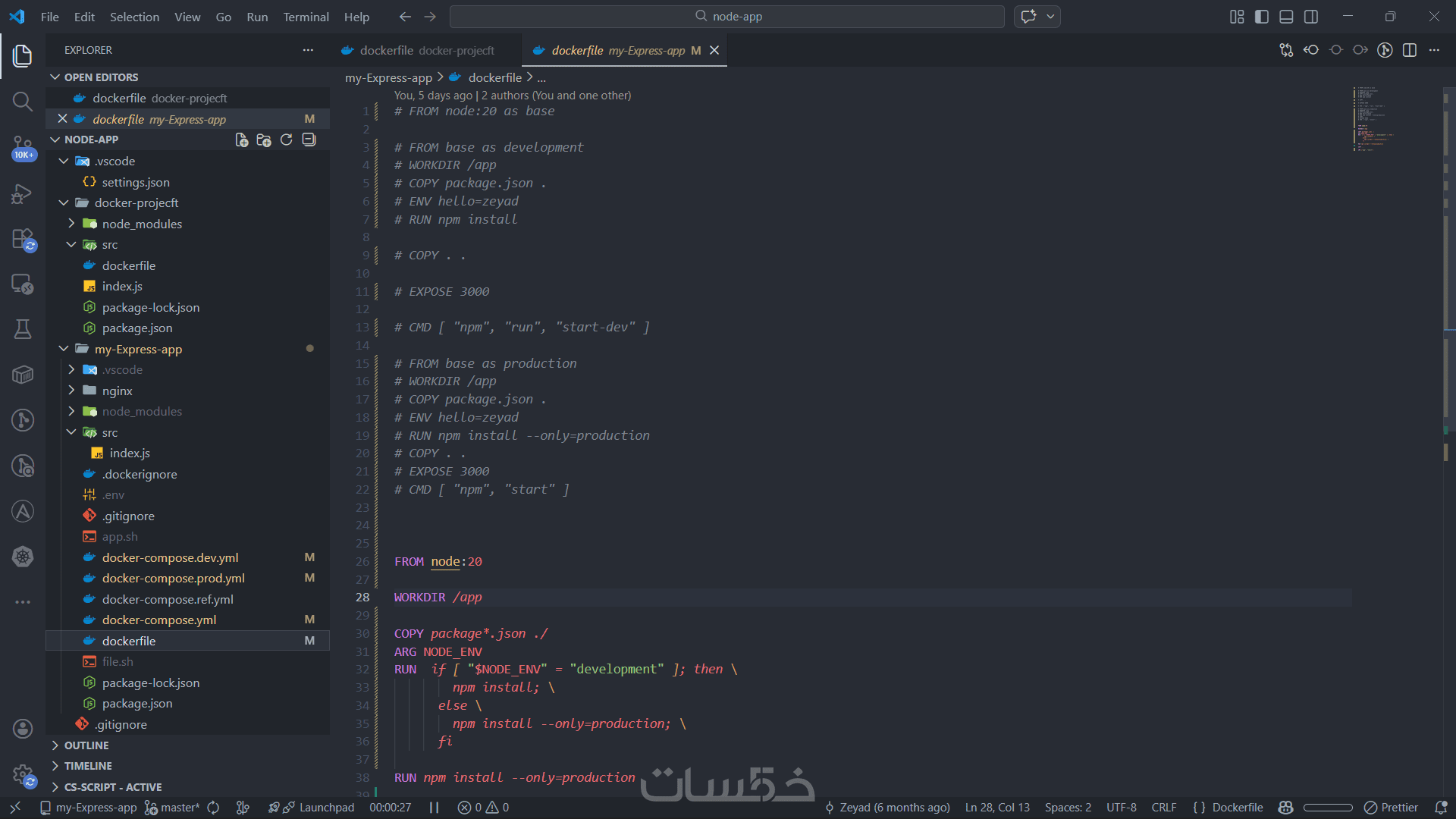Open Source Control view with 10K+ badge
Screen dimensions: 1456x819
(23, 147)
